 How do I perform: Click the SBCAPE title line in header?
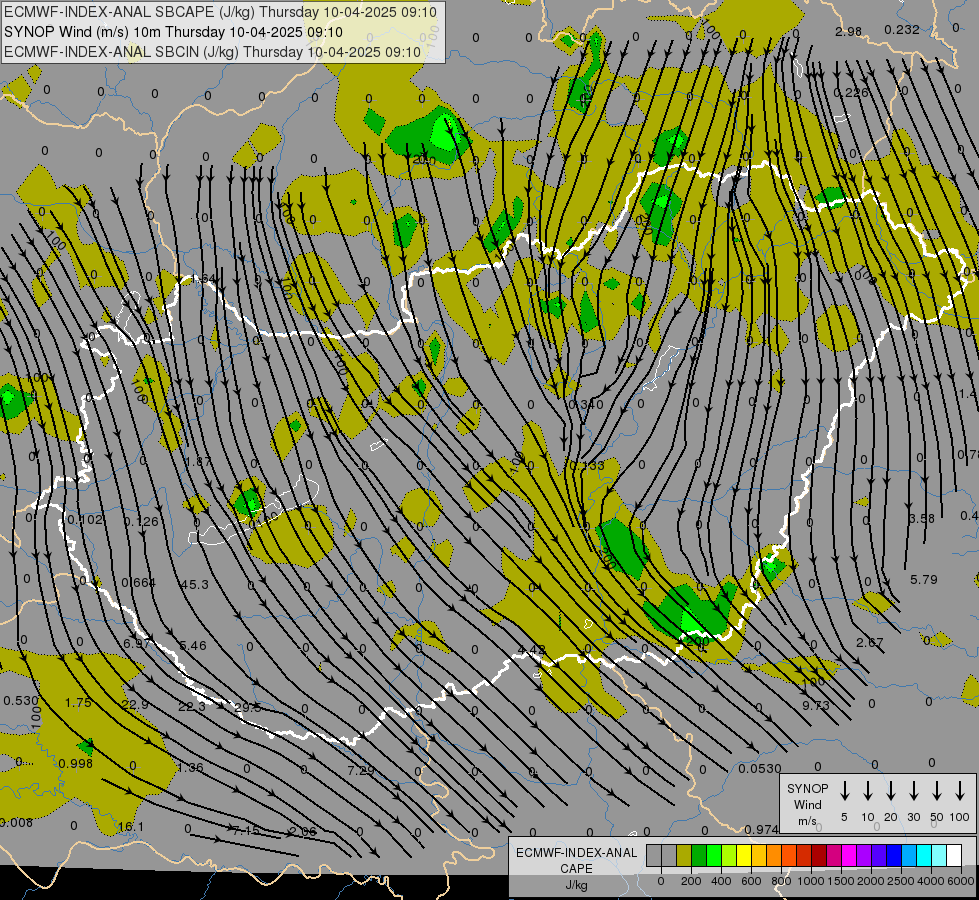[x=220, y=12]
